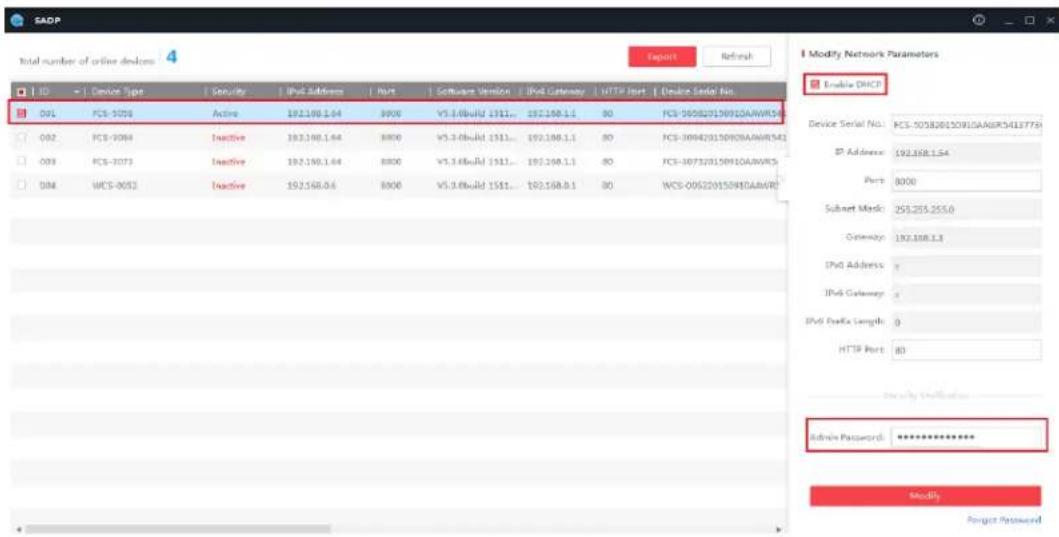Select device type FCS-5058 cell

pyautogui.click(x=112, y=113)
